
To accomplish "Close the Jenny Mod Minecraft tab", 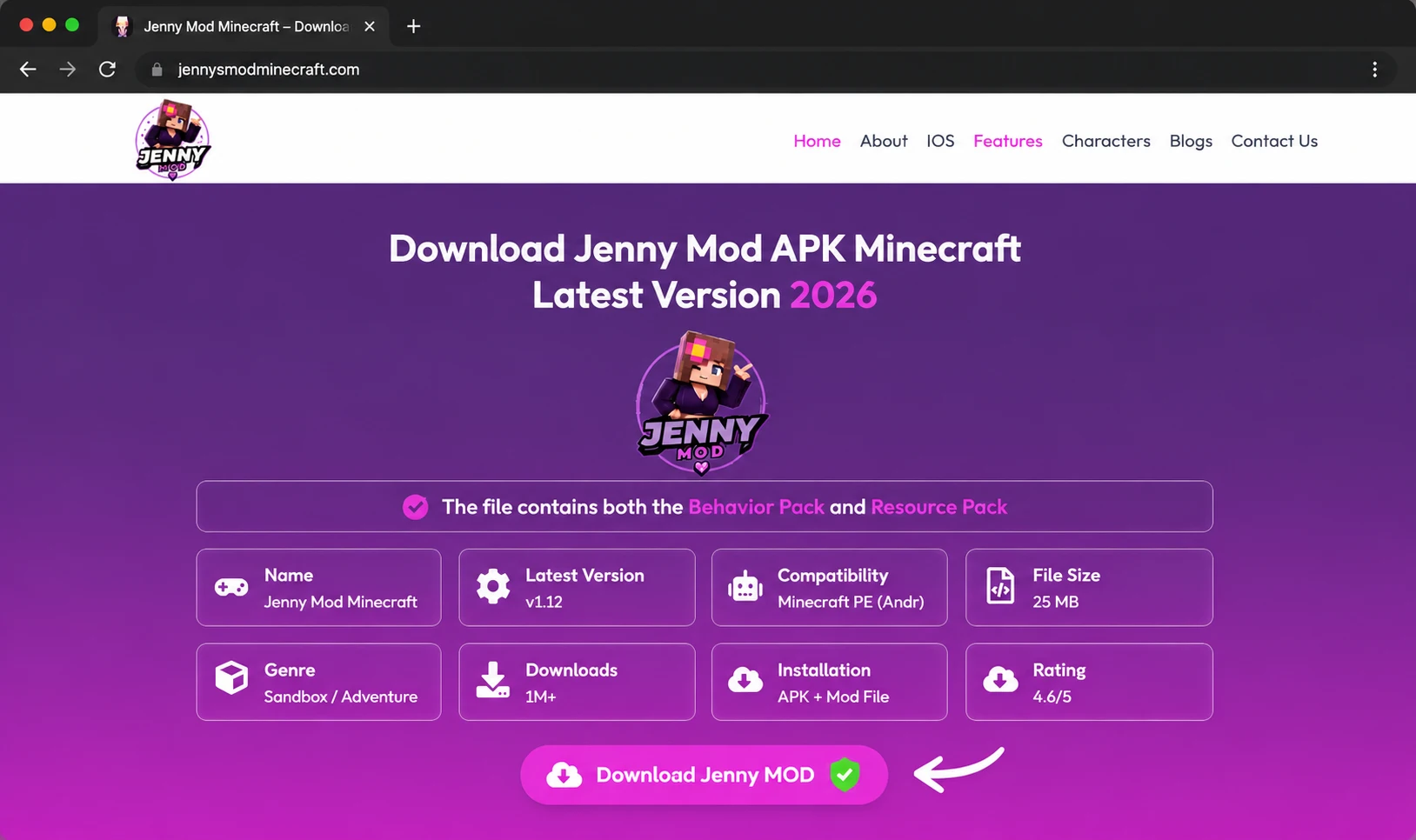I will tap(370, 26).
